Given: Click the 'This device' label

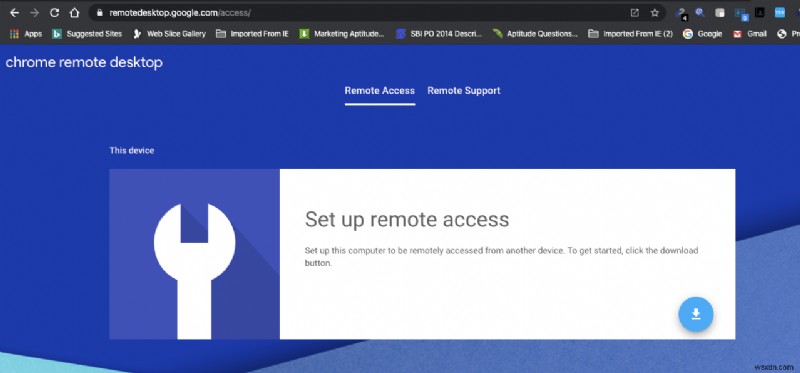Looking at the screenshot, I should [132, 151].
